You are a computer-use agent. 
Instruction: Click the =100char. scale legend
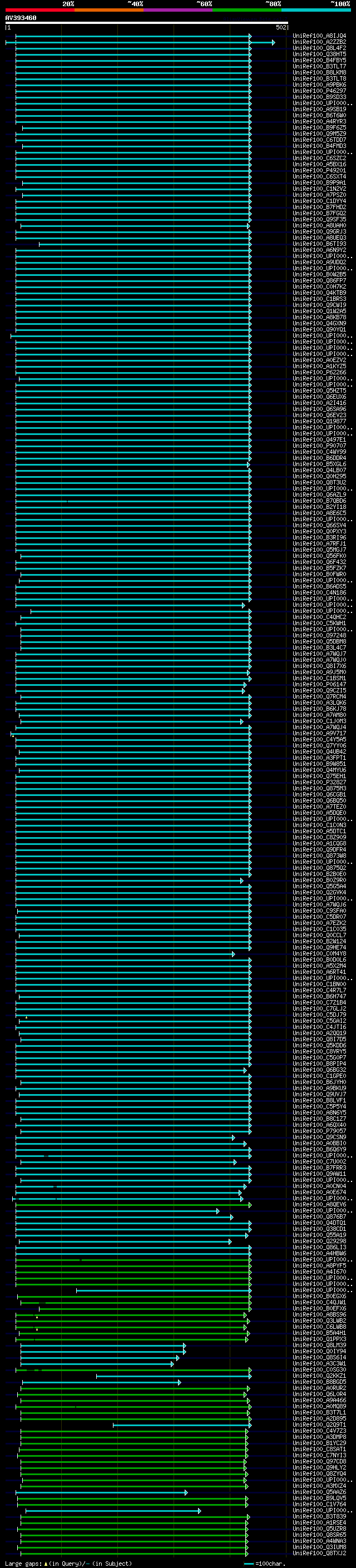[x=265, y=1563]
